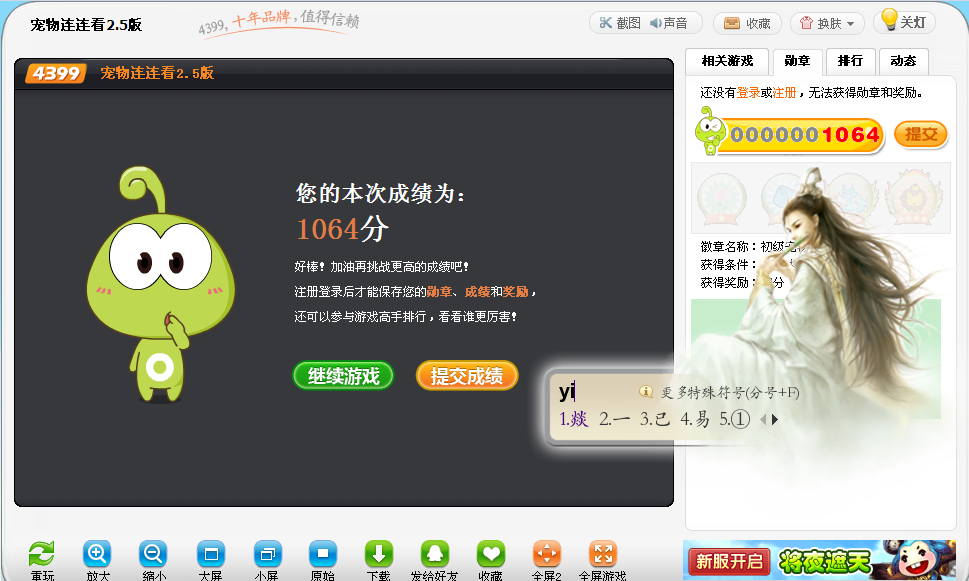Click the IME input text yi
This screenshot has height=581, width=969.
pos(567,391)
